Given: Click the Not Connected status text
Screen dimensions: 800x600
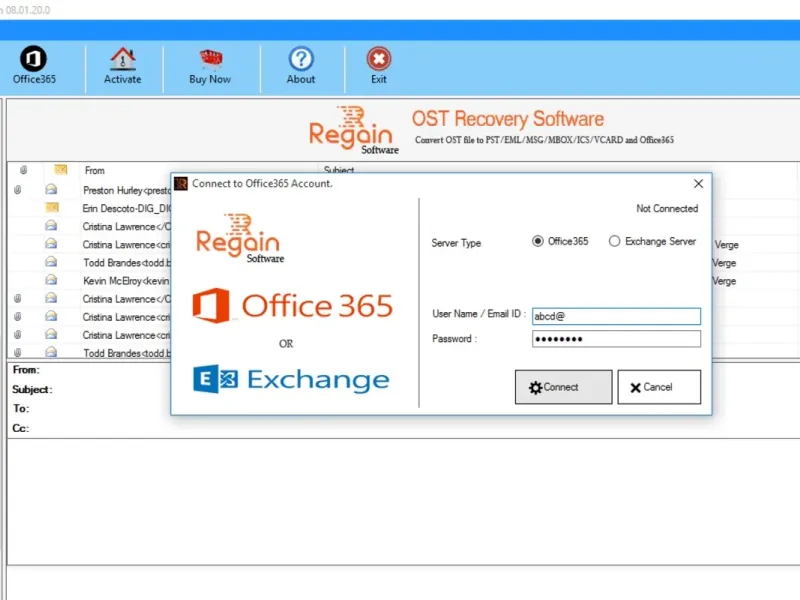Looking at the screenshot, I should coord(667,209).
